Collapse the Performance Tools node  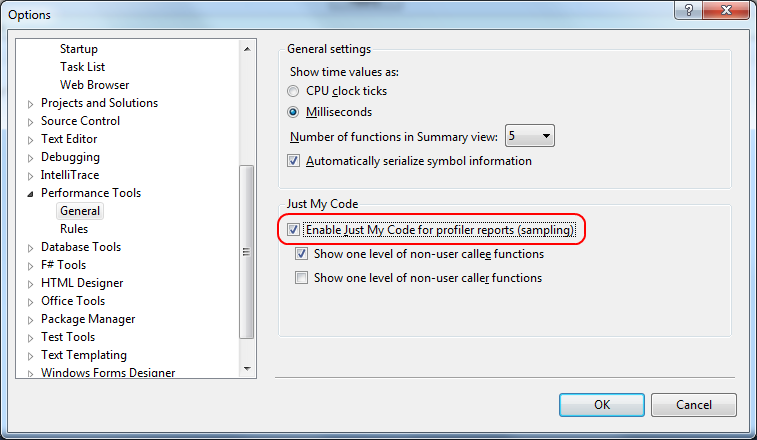coord(30,194)
